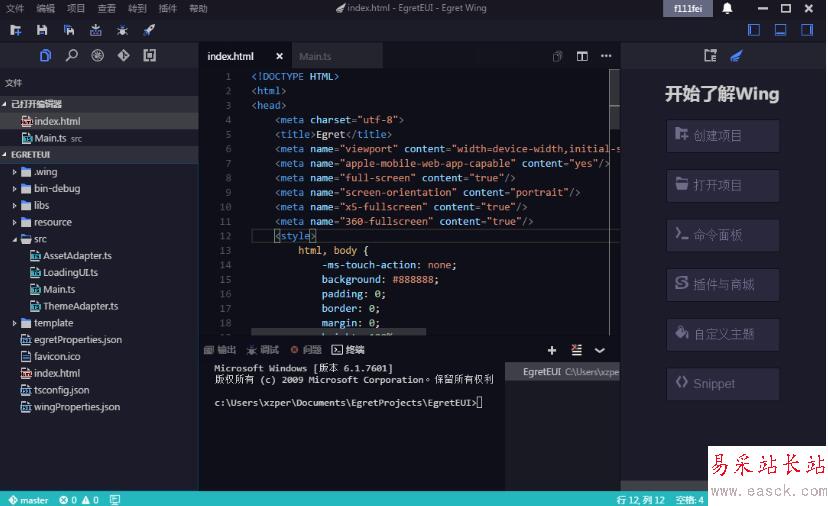Click the Wing feather icon in right panel
Image resolution: width=828 pixels, height=506 pixels.
(737, 55)
